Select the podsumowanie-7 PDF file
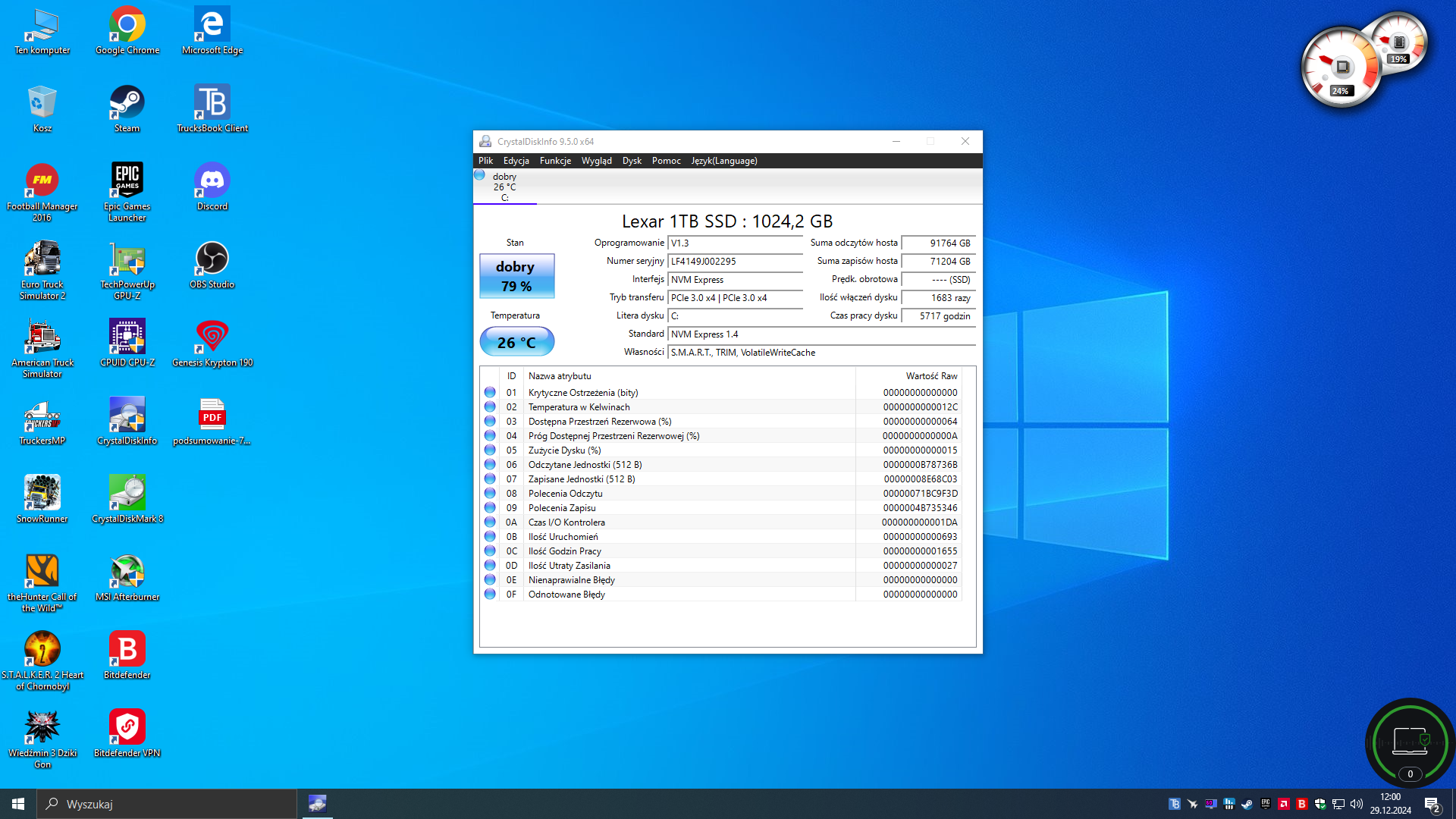 pos(212,422)
